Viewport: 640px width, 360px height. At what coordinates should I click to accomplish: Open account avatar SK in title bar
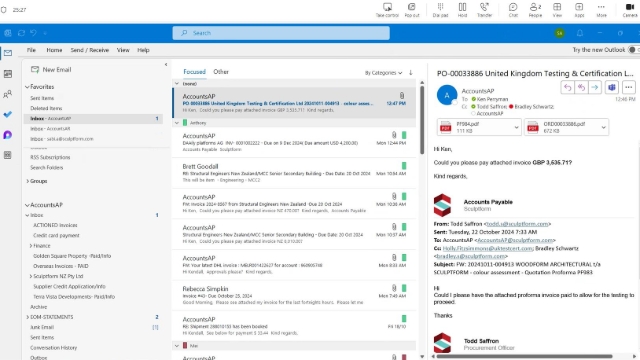560,33
